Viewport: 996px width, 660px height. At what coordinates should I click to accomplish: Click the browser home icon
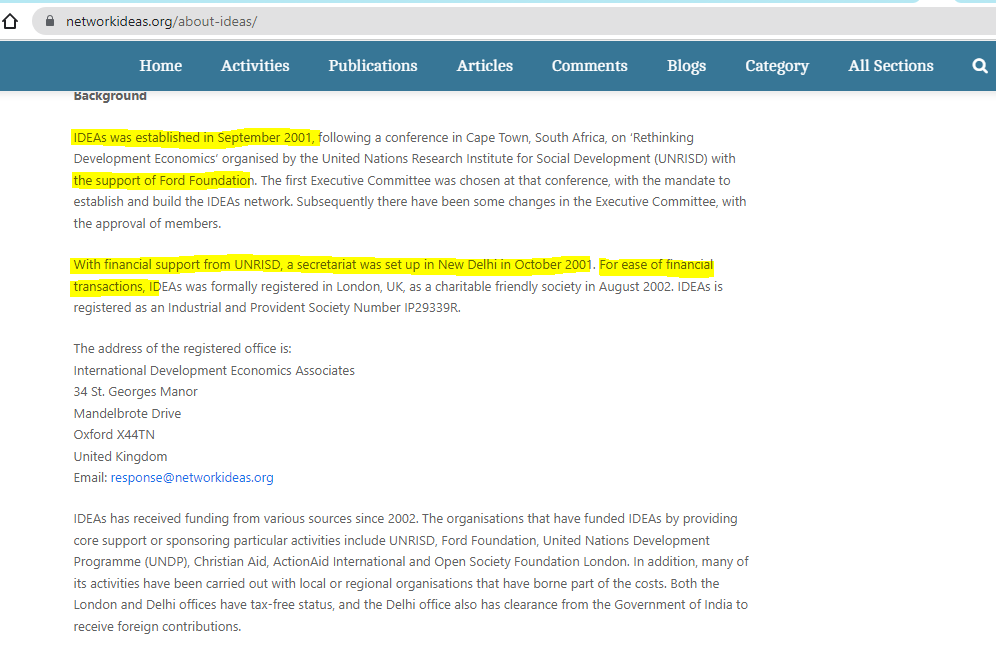tap(10, 22)
